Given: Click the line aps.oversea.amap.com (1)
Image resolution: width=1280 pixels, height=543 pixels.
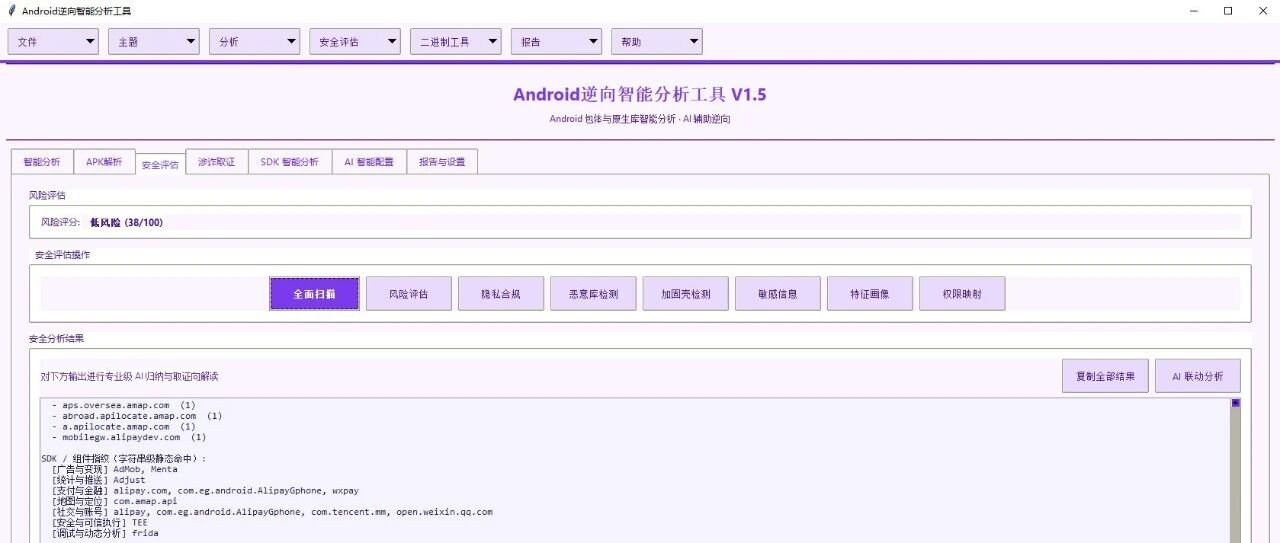Looking at the screenshot, I should (x=124, y=405).
